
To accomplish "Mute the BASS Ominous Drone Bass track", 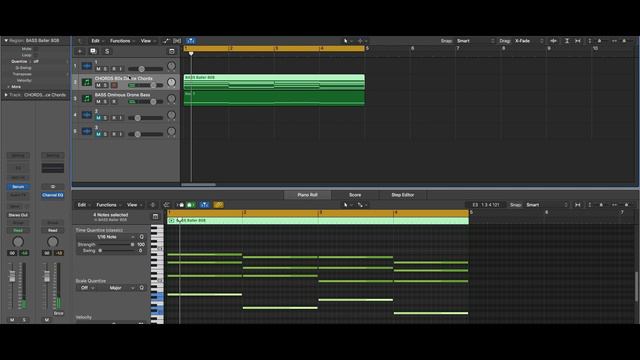I will 98,102.
